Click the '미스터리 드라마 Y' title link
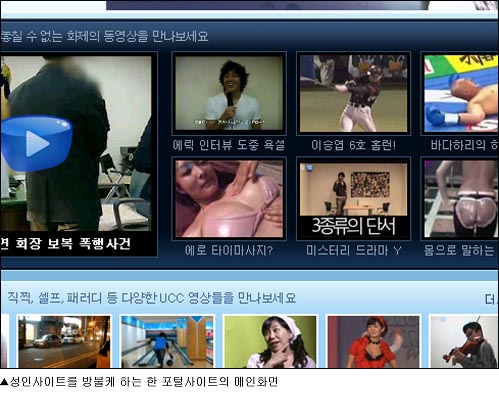The image size is (499, 393). 353,250
